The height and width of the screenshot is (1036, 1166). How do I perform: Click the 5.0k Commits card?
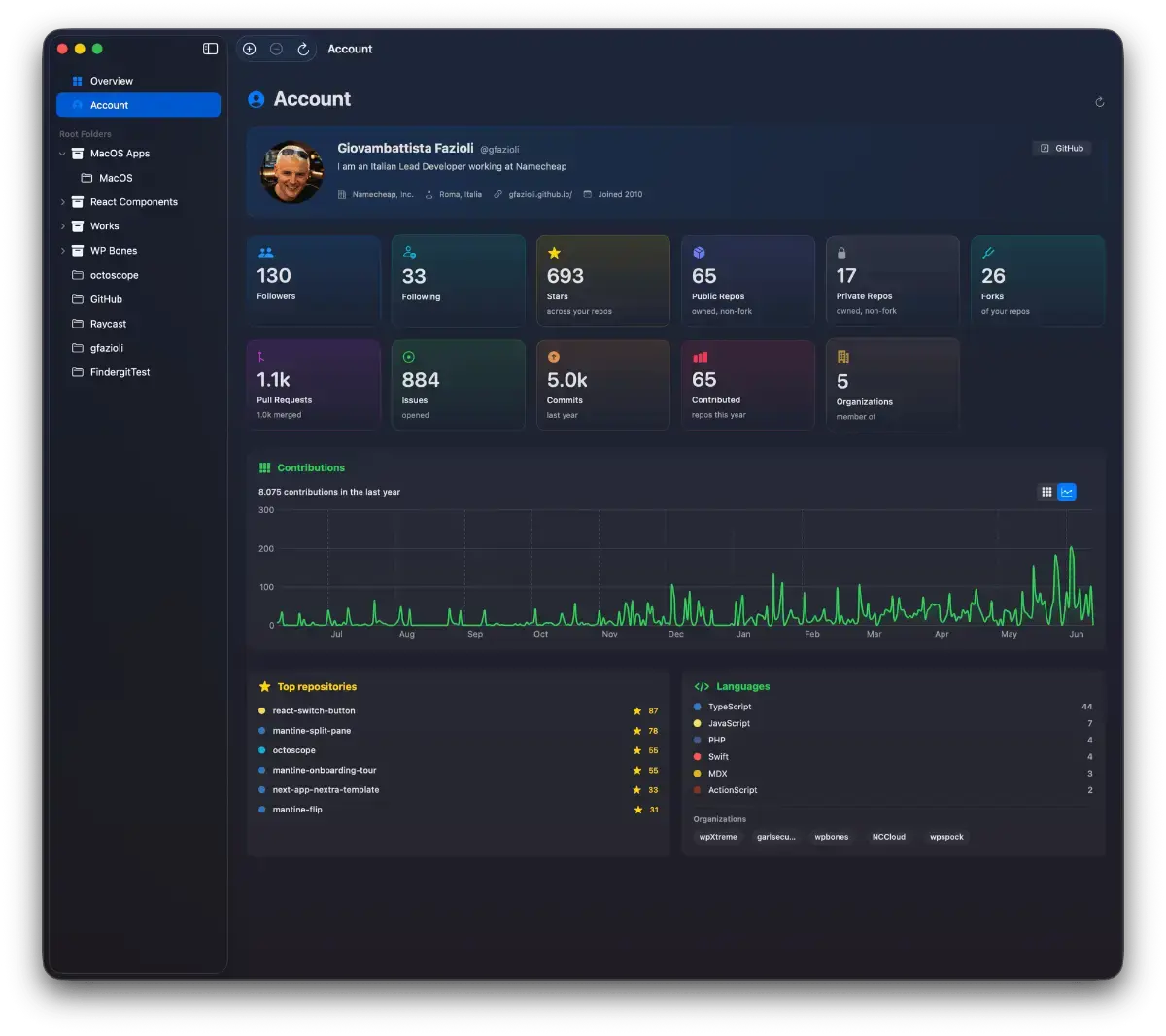click(x=603, y=385)
